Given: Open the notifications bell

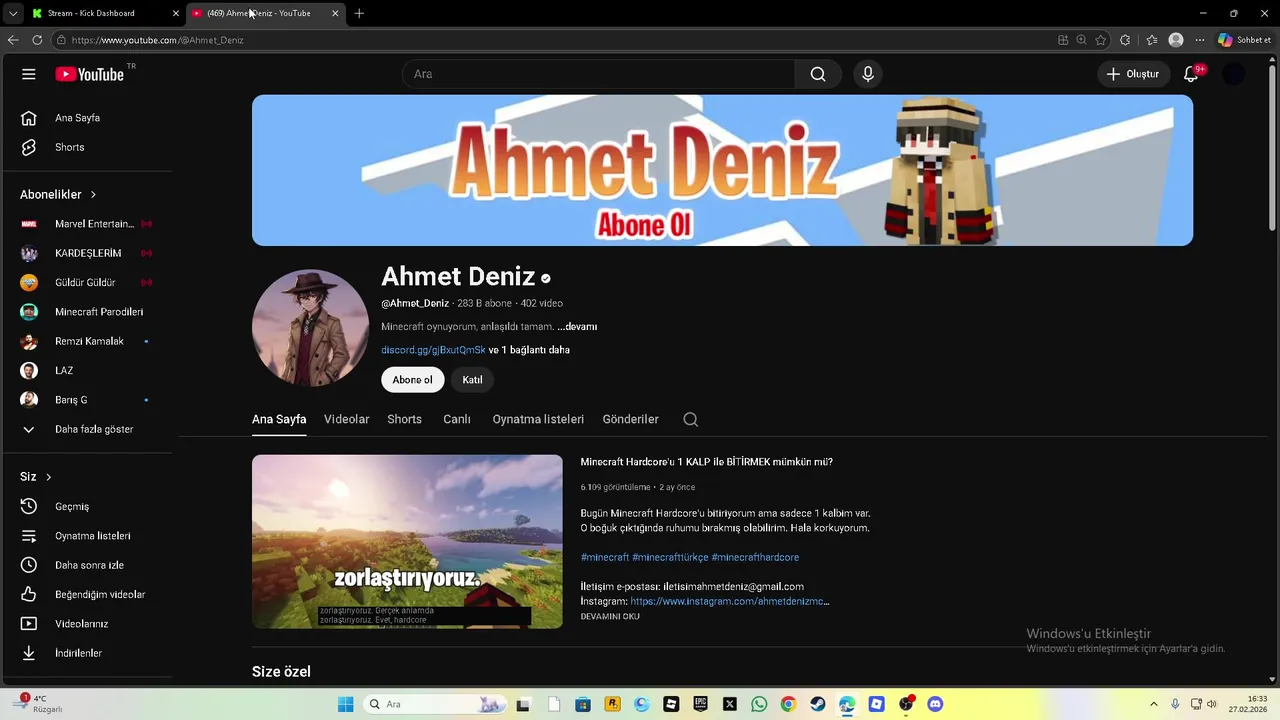Looking at the screenshot, I should (x=1191, y=74).
